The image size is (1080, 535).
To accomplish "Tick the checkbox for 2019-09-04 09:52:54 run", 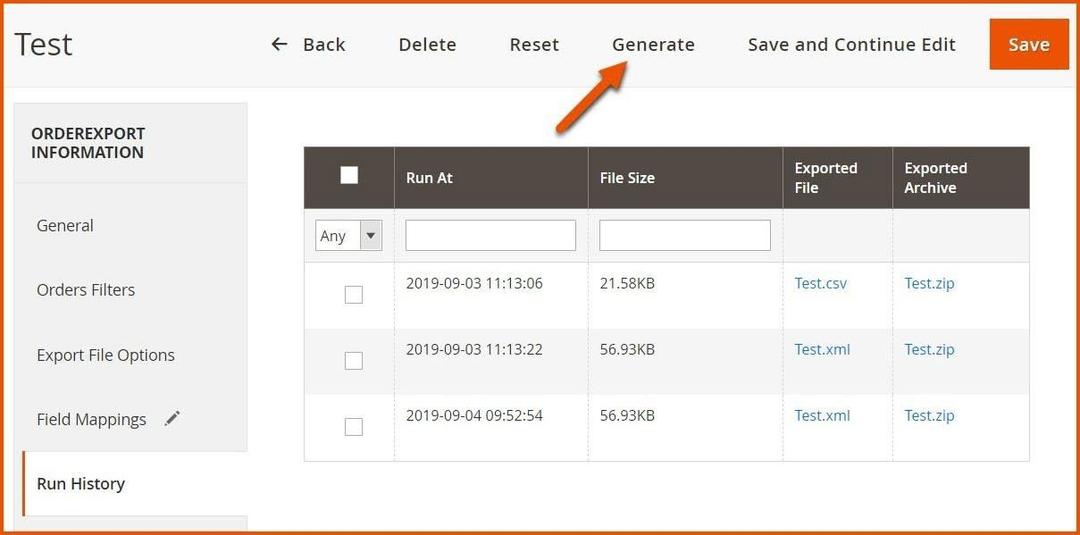I will tap(353, 427).
